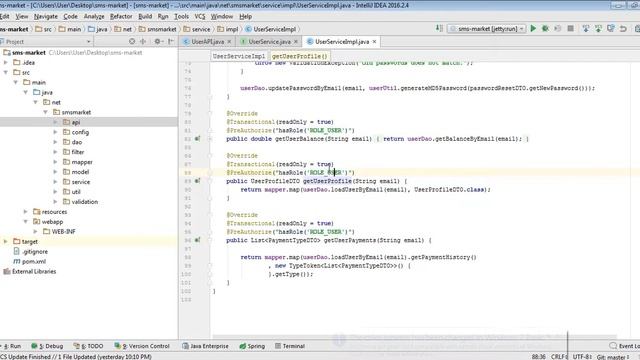Viewport: 640px width, 360px height.
Task: Click the line 89 gutter override marker
Action: tap(198, 181)
